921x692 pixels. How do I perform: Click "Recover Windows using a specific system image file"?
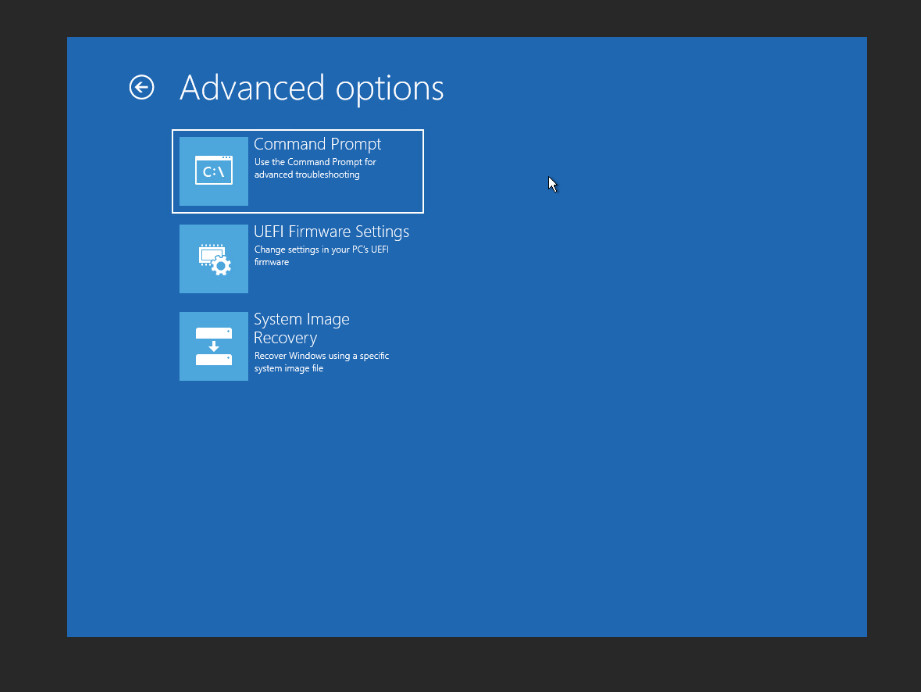[x=319, y=362]
